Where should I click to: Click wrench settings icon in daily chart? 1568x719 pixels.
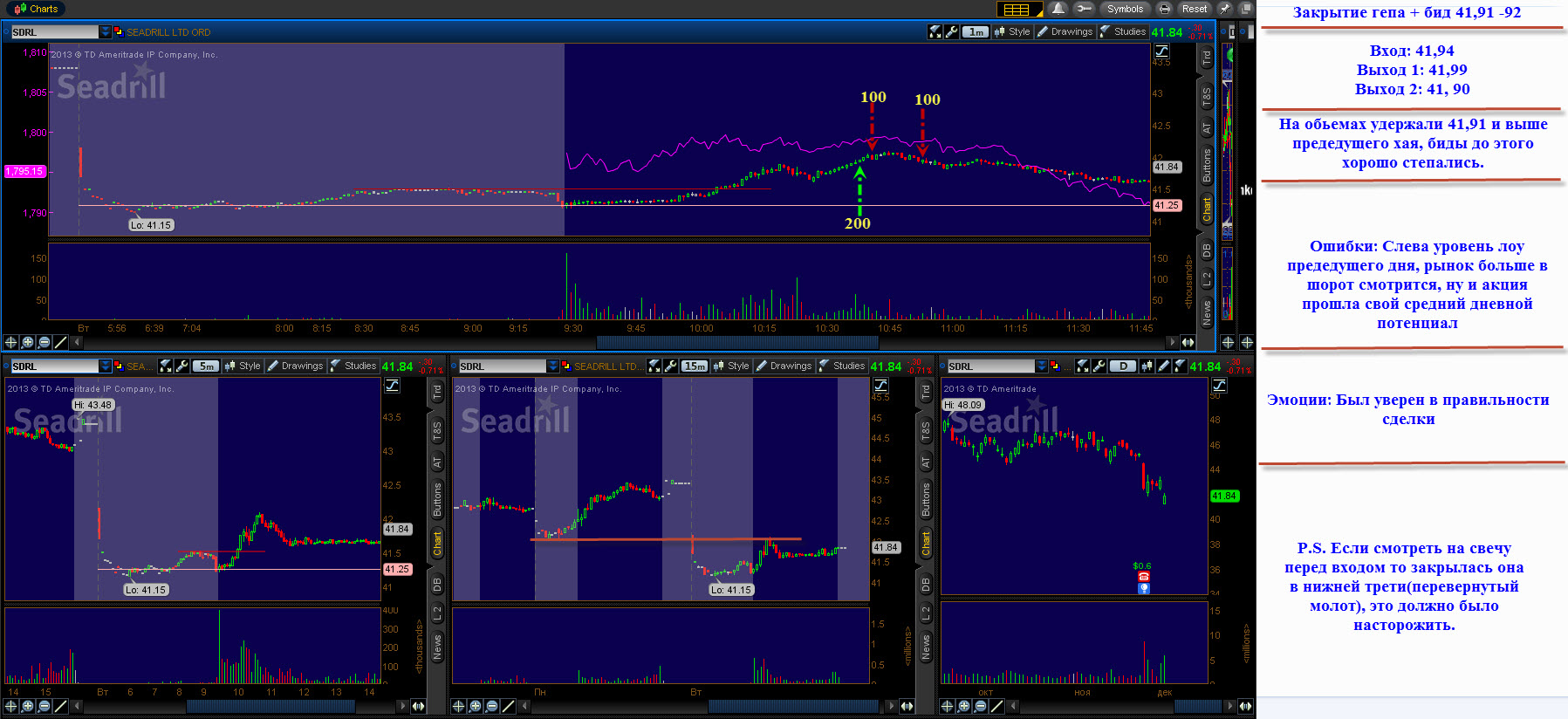click(1099, 366)
